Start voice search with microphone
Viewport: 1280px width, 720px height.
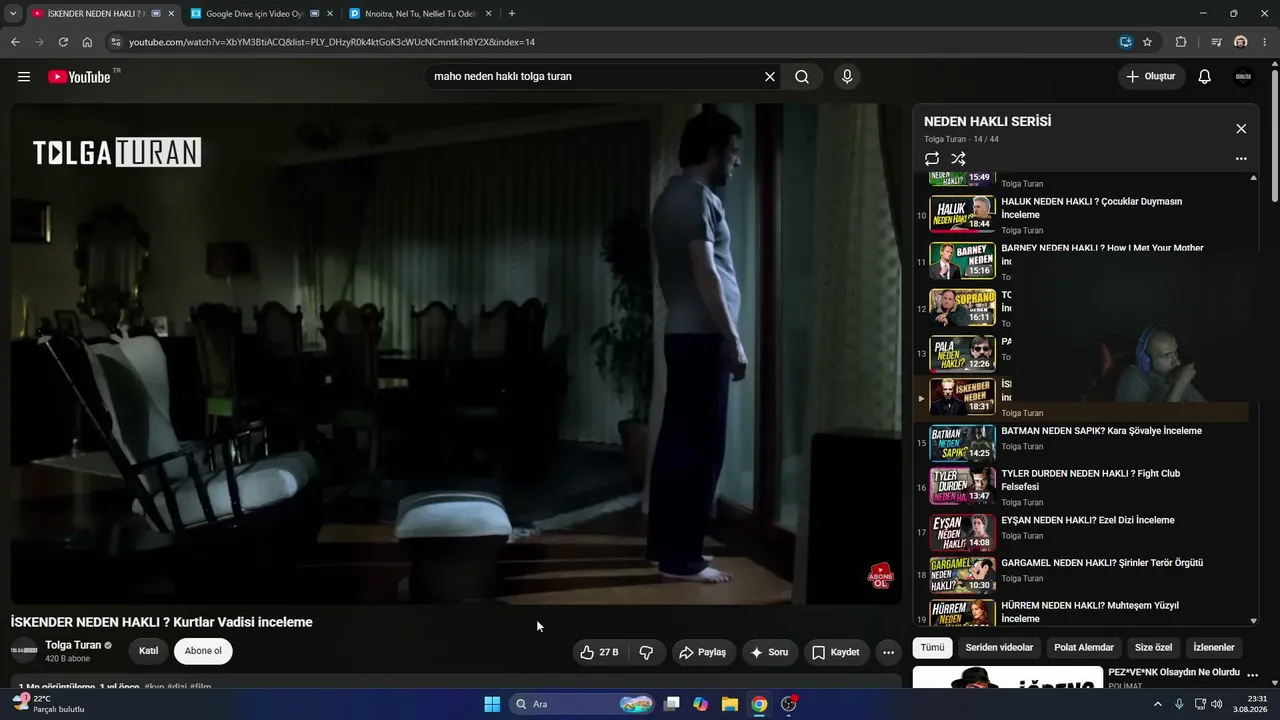point(847,77)
